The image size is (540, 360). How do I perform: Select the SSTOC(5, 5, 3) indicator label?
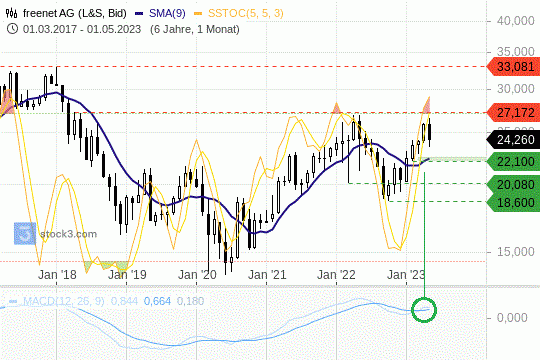[x=246, y=13]
